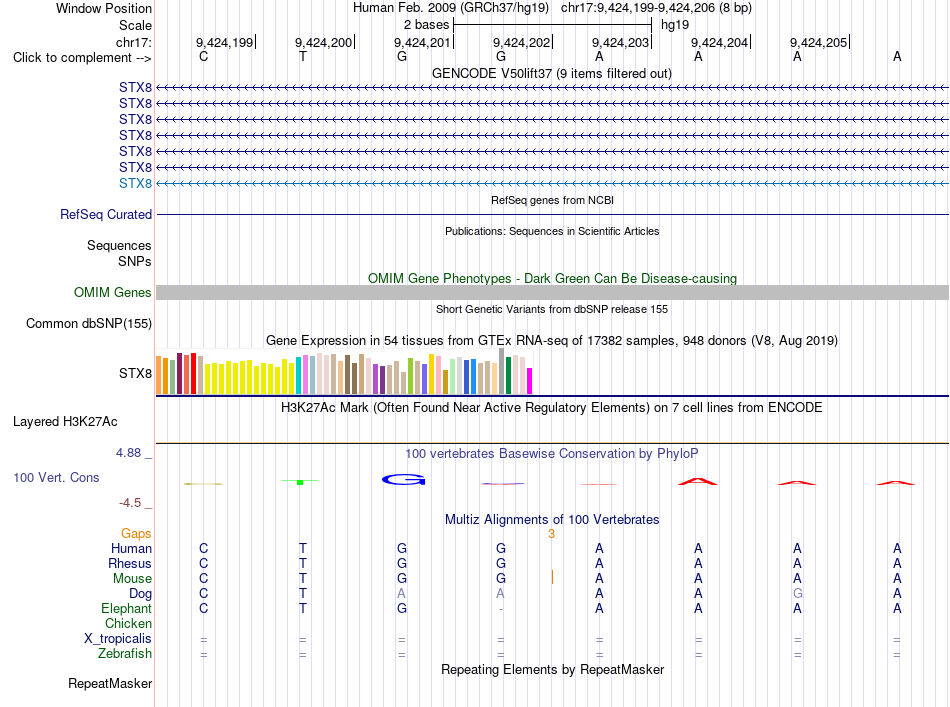Click the large blue G in the PhyloP logo
Image resolution: width=950 pixels, height=707 pixels.
(x=404, y=479)
